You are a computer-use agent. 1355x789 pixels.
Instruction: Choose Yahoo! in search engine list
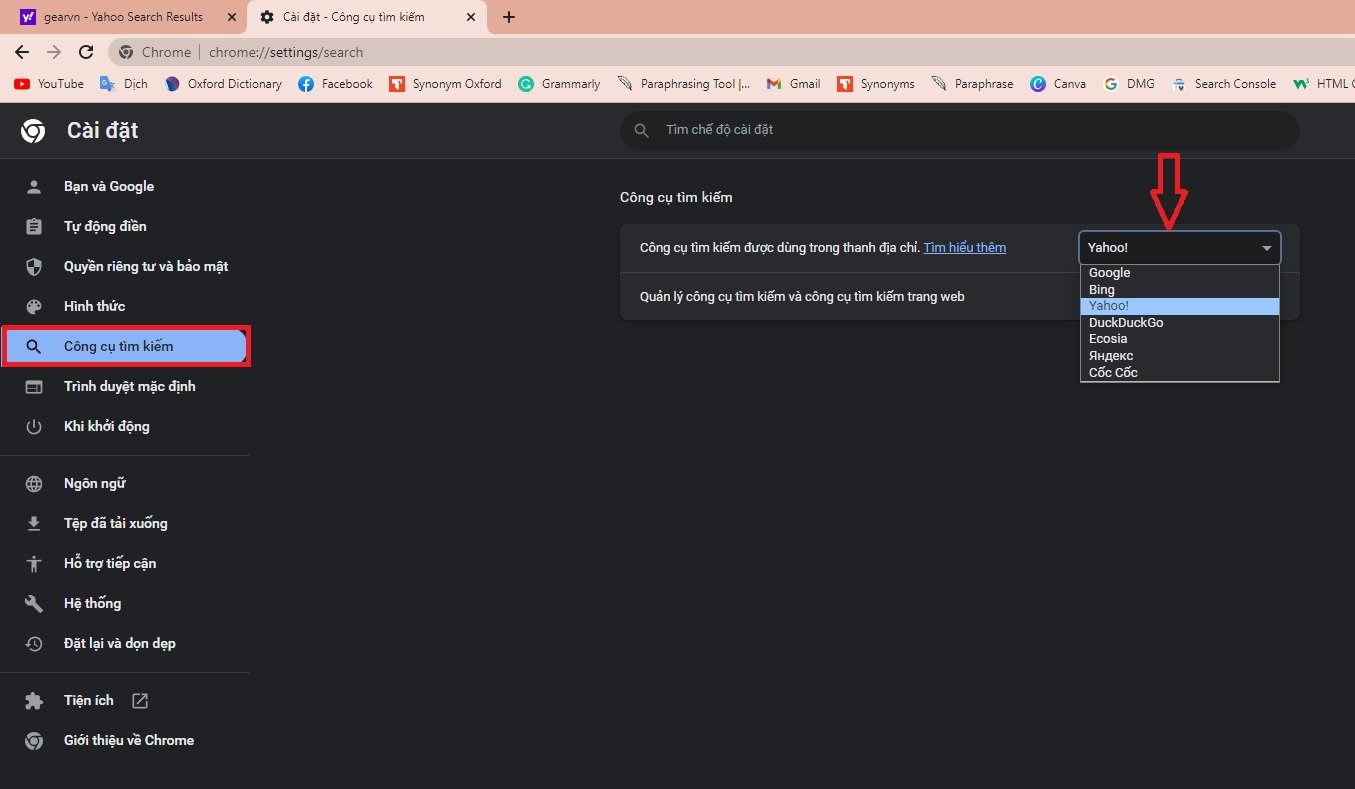[x=1180, y=306]
